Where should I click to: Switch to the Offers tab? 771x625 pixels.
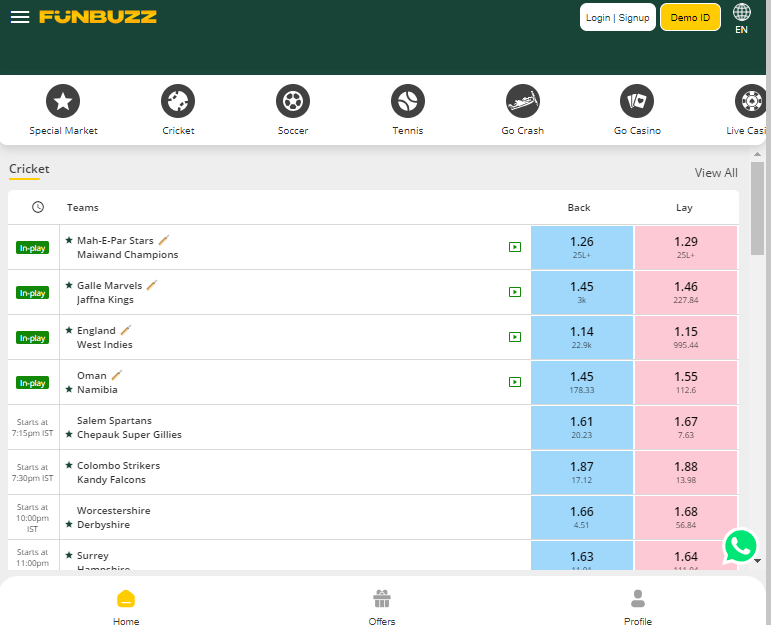point(382,606)
